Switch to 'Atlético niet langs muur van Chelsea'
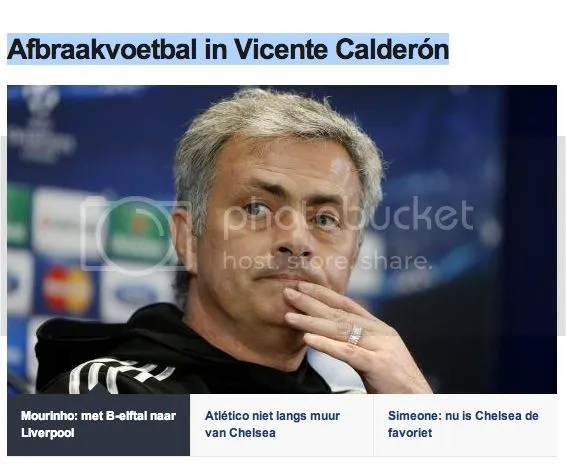This screenshot has width=566, height=472. coord(282,424)
